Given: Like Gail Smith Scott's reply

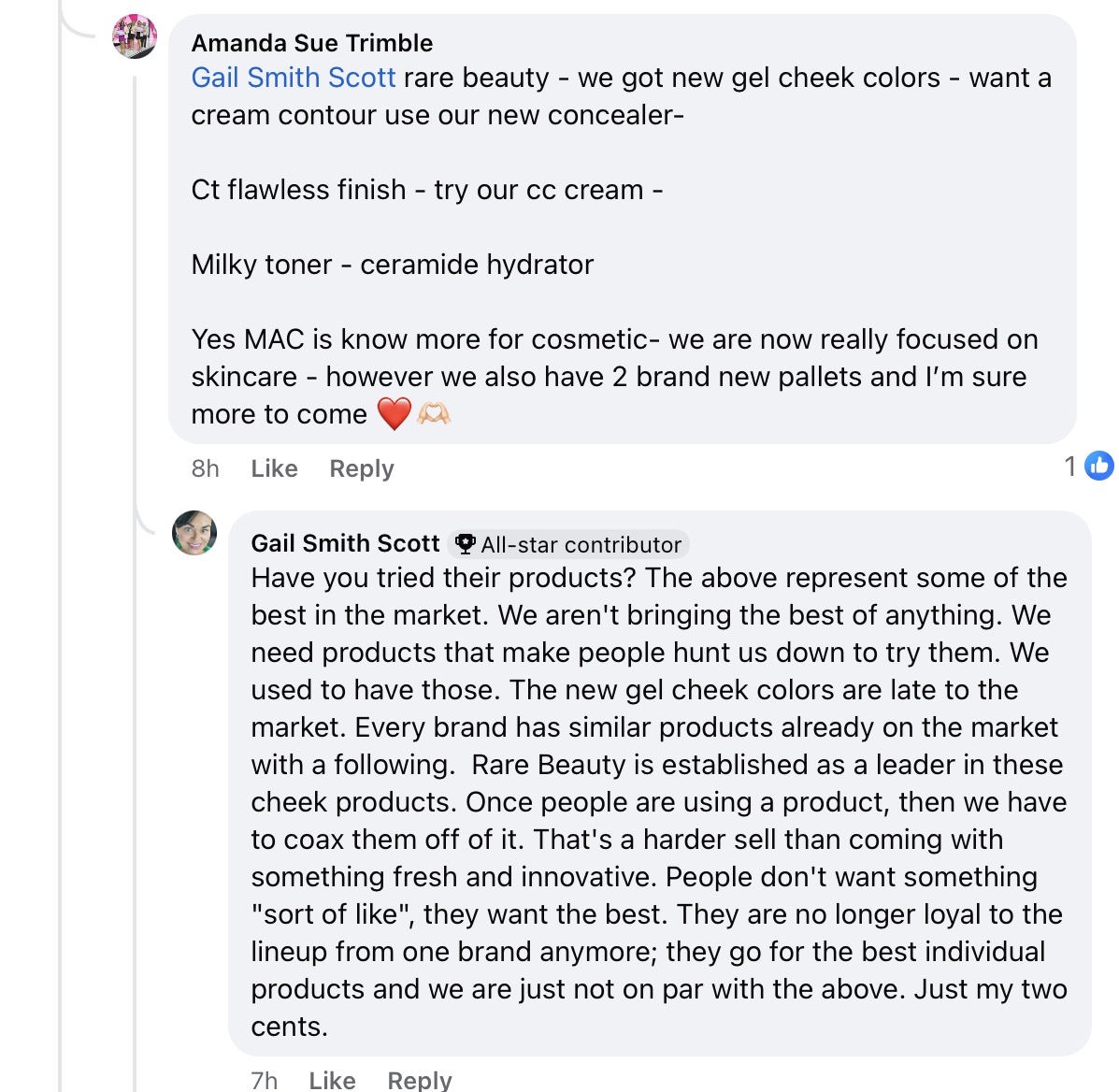Looking at the screenshot, I should (332, 1081).
